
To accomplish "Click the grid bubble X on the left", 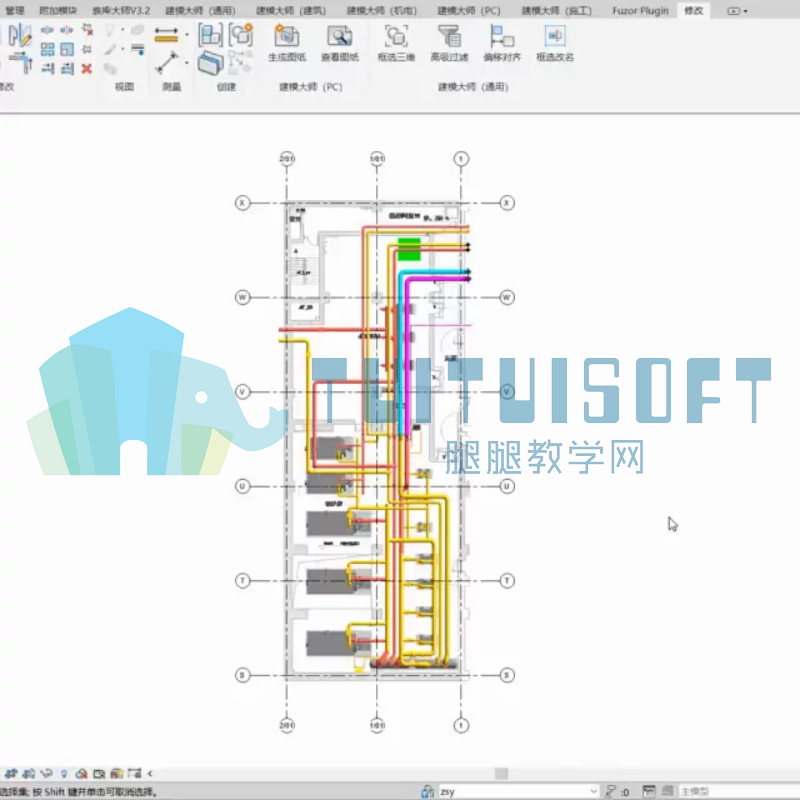I will pos(242,203).
